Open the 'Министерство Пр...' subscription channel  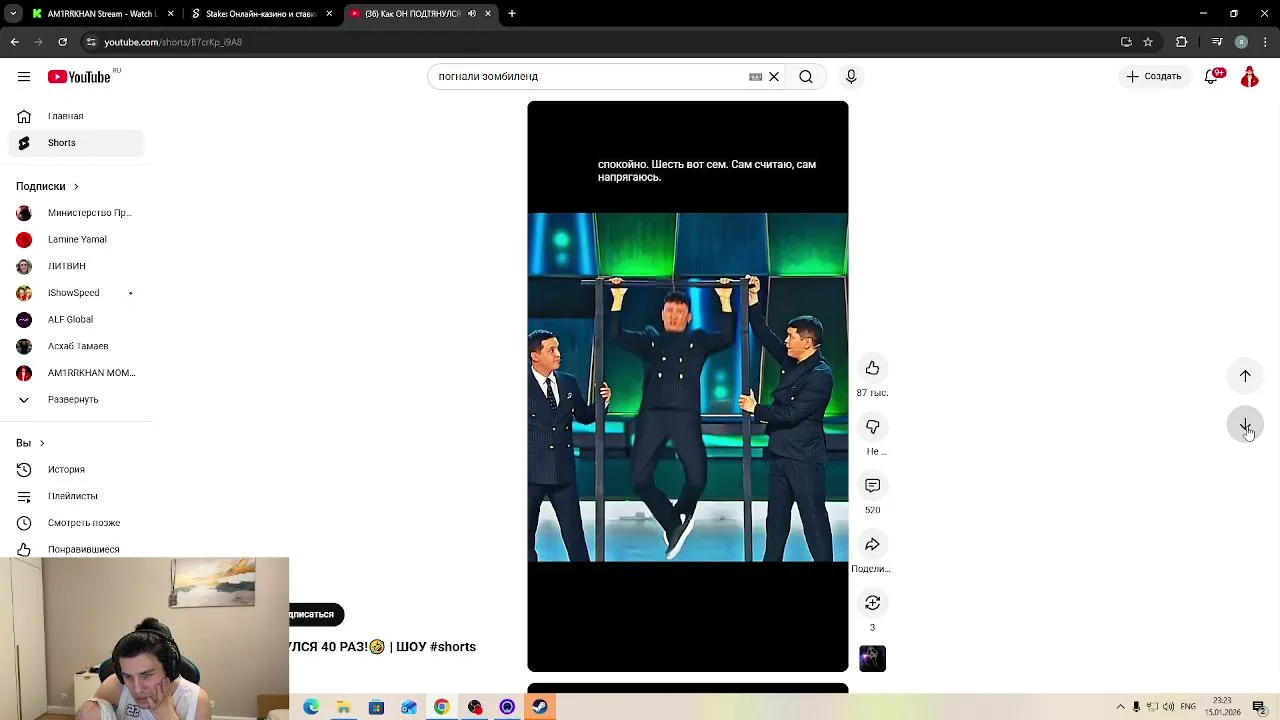point(76,213)
